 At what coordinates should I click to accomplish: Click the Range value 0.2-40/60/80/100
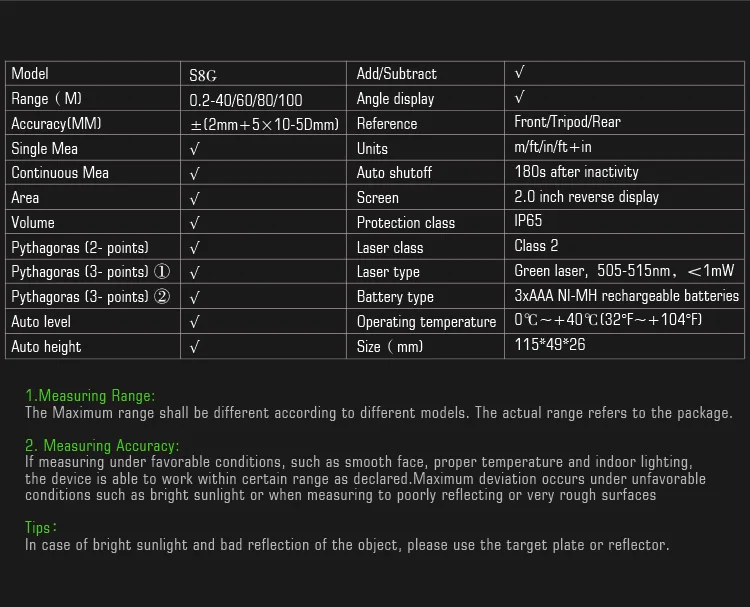245,100
